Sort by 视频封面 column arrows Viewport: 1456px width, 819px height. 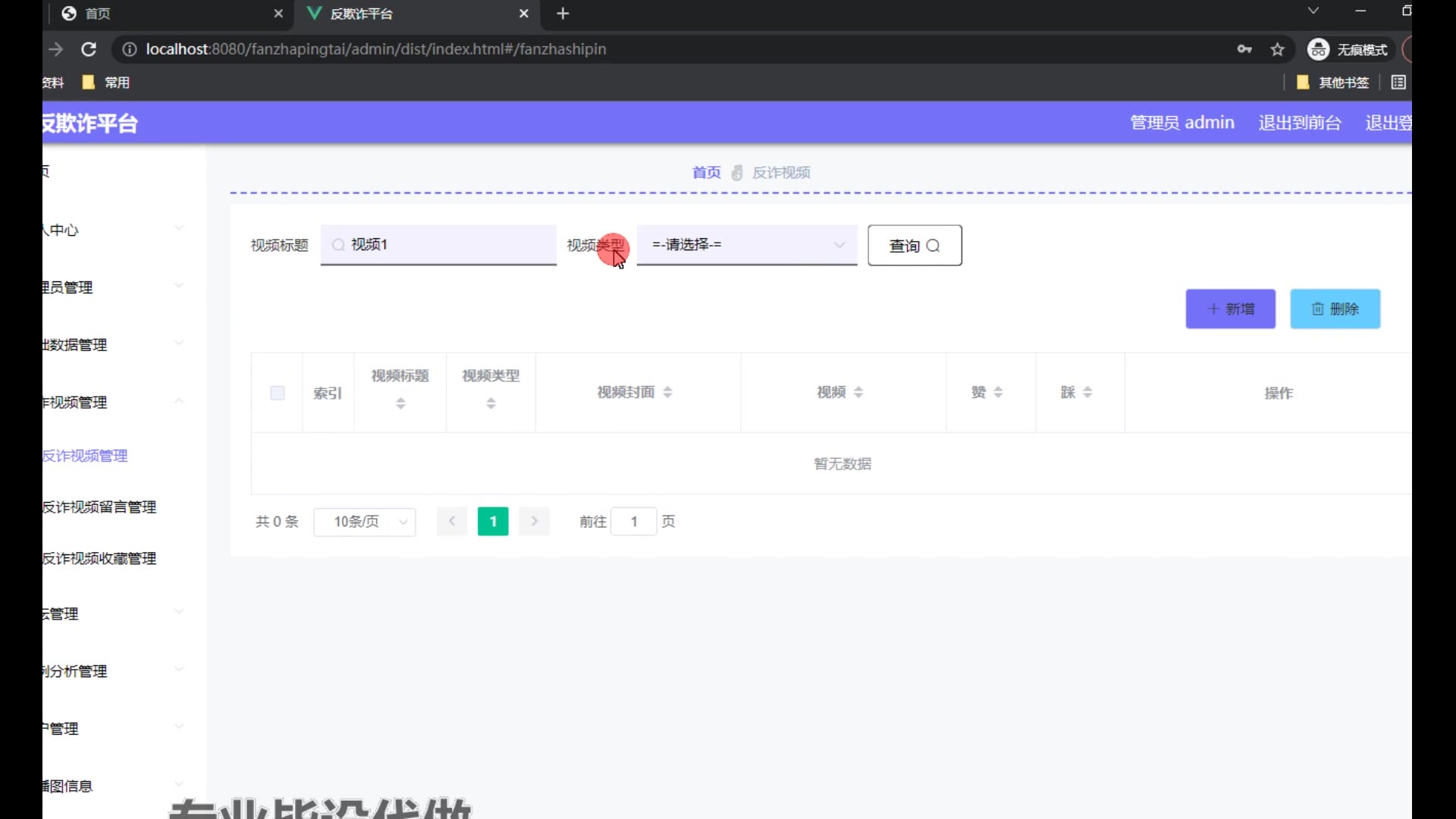[667, 392]
